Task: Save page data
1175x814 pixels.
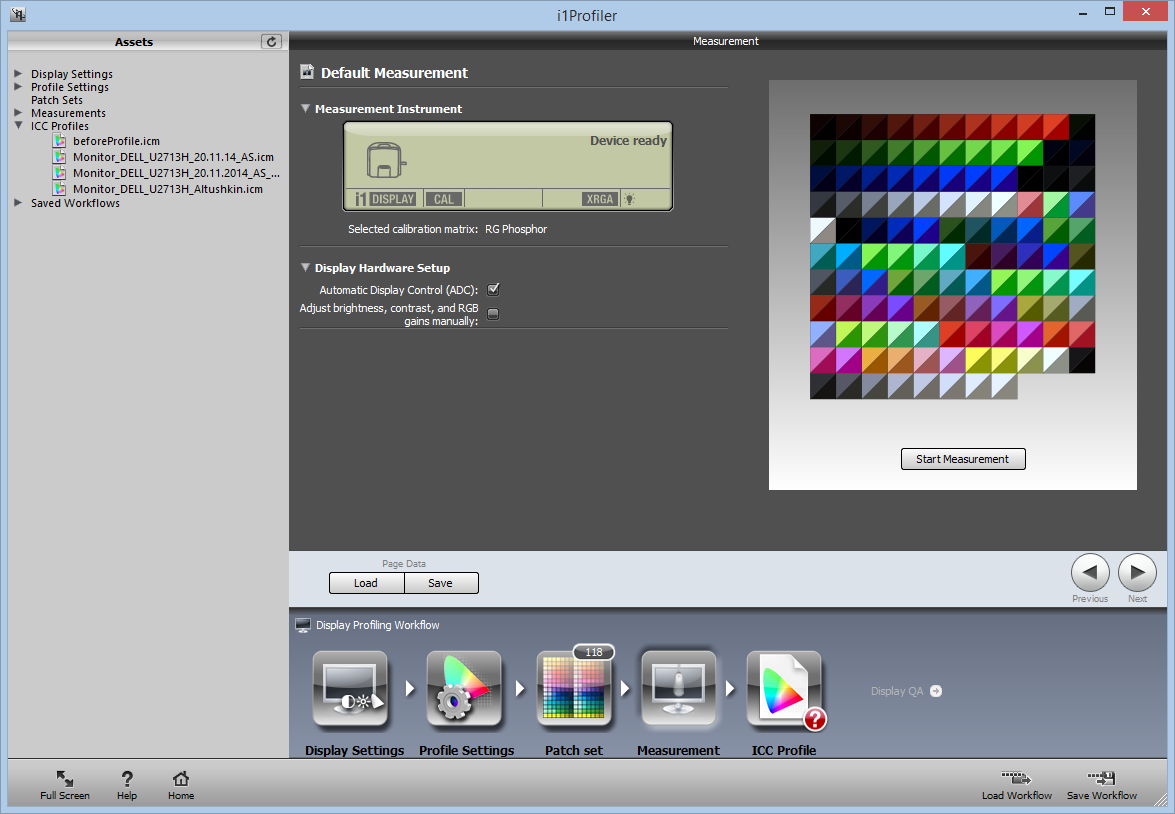Action: pyautogui.click(x=441, y=583)
